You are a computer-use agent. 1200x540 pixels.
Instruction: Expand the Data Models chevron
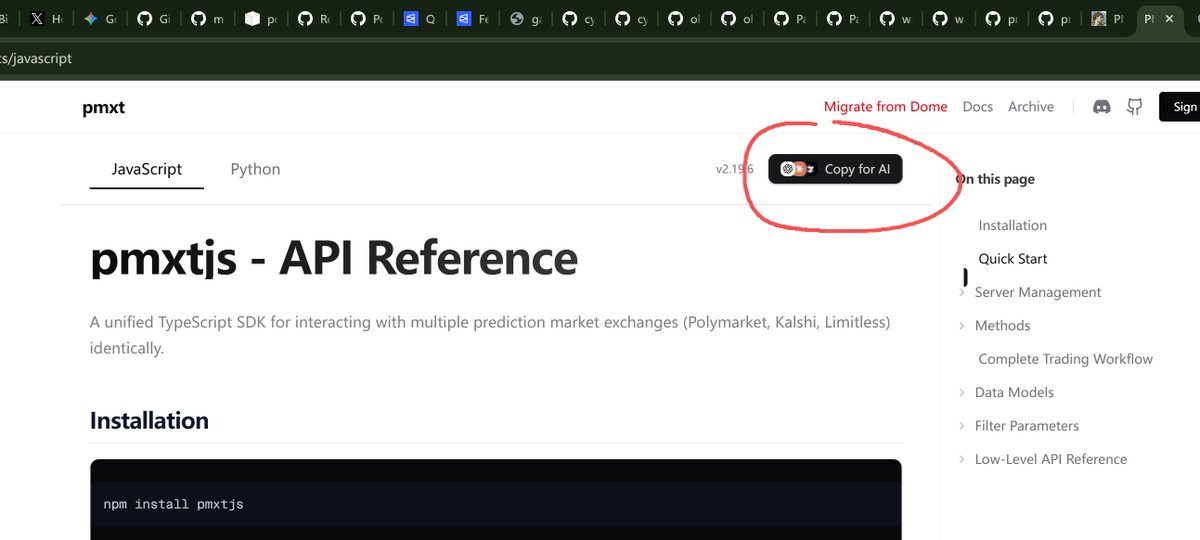point(962,393)
